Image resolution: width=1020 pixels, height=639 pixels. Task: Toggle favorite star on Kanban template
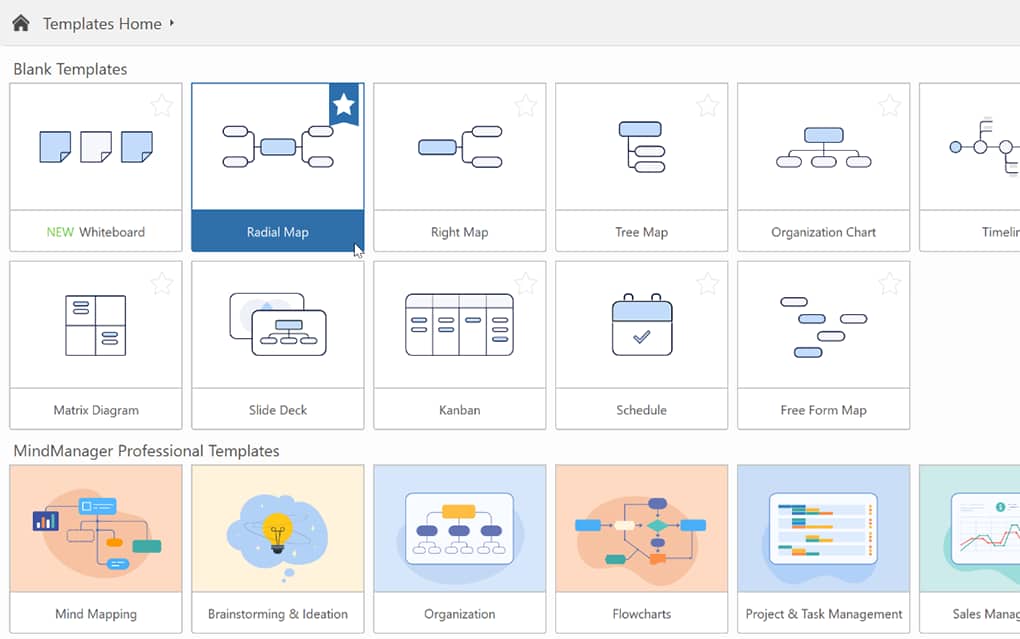pos(525,284)
